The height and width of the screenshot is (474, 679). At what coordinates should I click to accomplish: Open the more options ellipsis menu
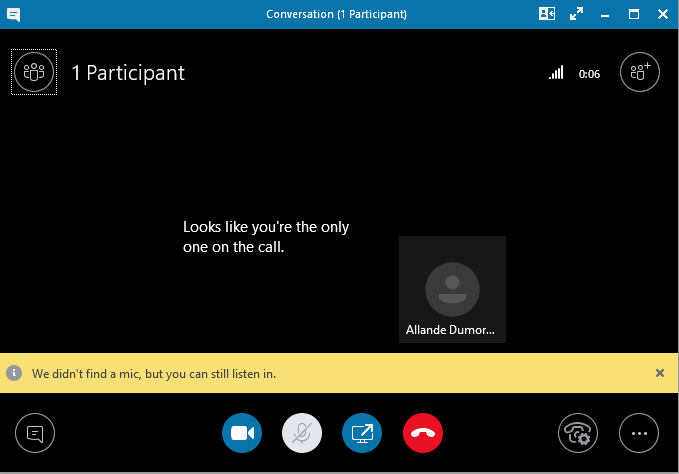click(639, 433)
